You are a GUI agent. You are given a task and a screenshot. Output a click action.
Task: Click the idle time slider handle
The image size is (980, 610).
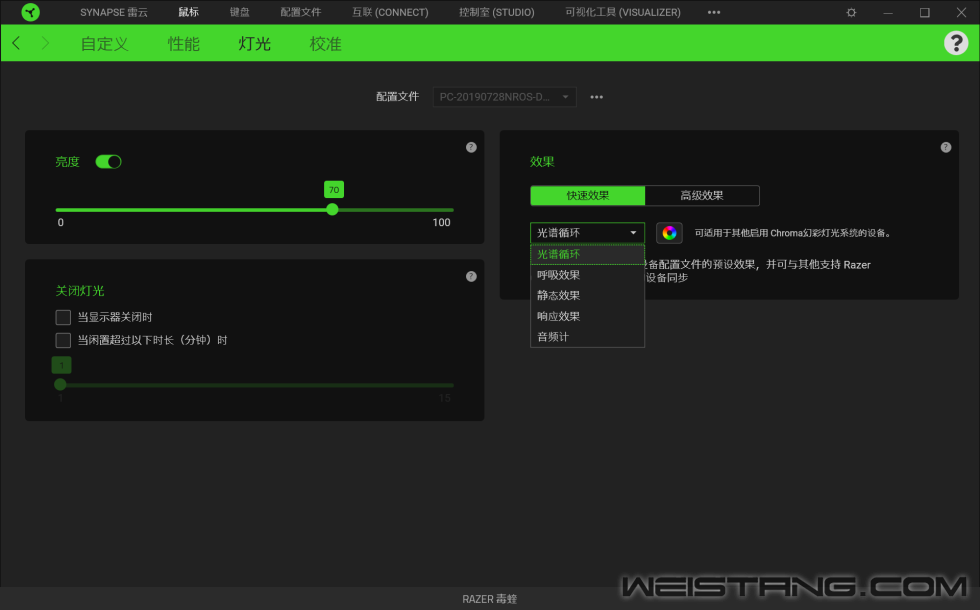pyautogui.click(x=60, y=384)
